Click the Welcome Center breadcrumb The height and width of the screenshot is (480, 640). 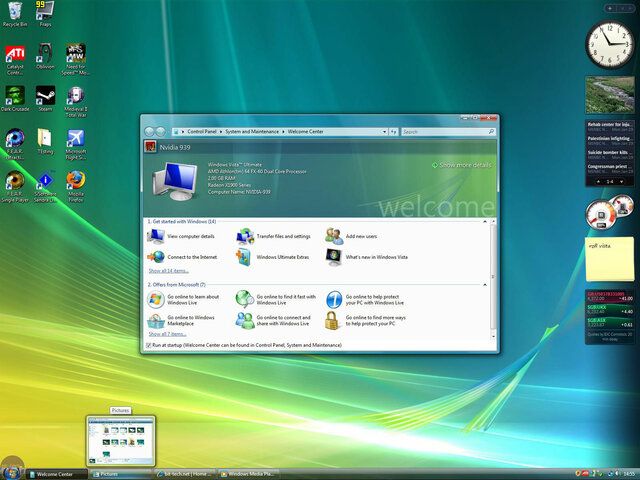(305, 132)
